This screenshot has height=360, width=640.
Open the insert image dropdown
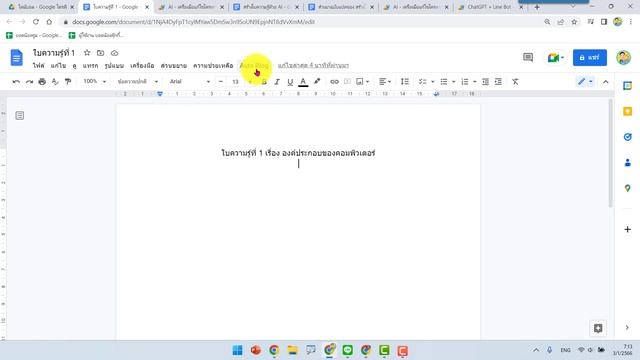[x=362, y=82]
